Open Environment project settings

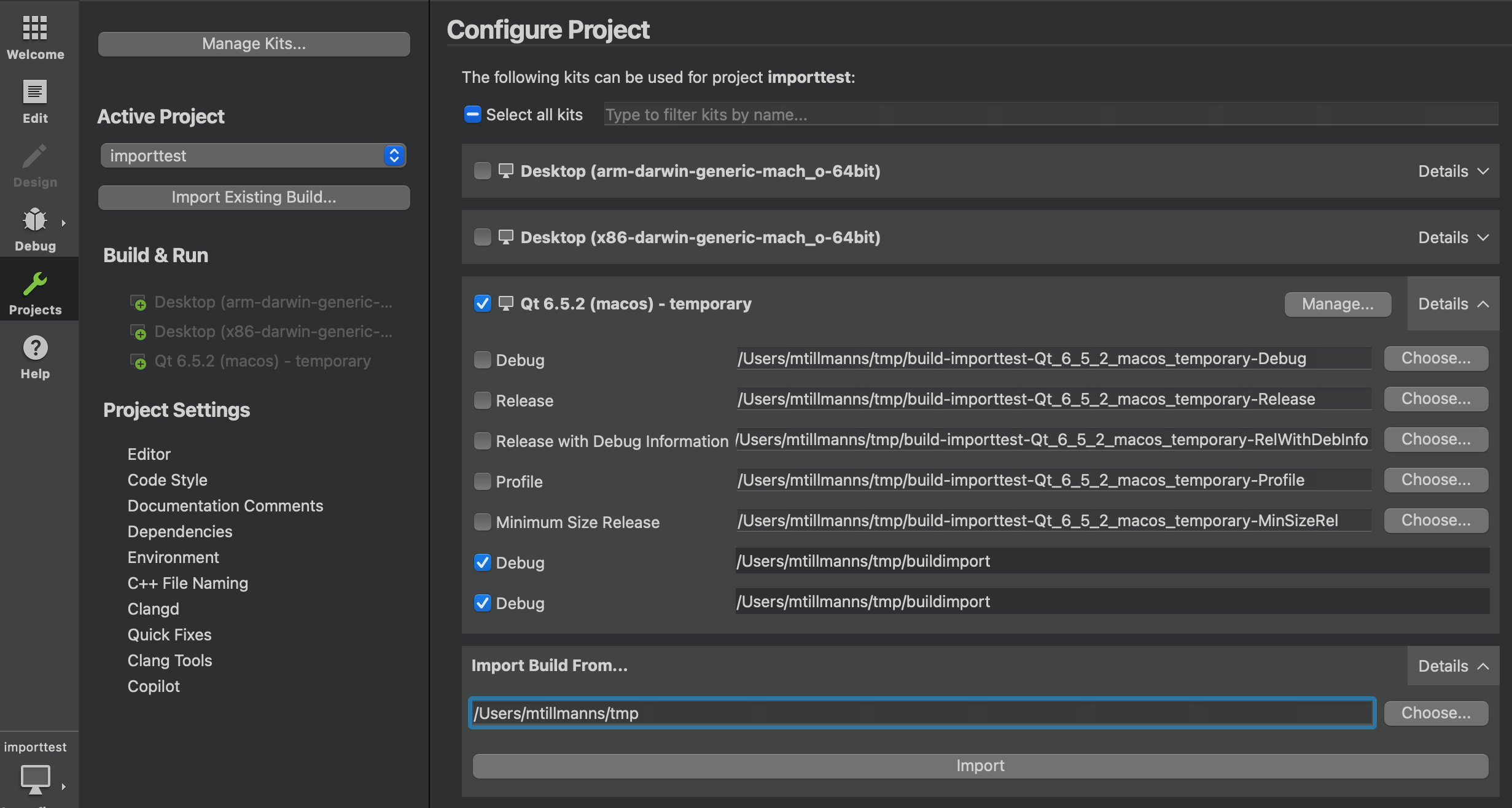pos(173,557)
